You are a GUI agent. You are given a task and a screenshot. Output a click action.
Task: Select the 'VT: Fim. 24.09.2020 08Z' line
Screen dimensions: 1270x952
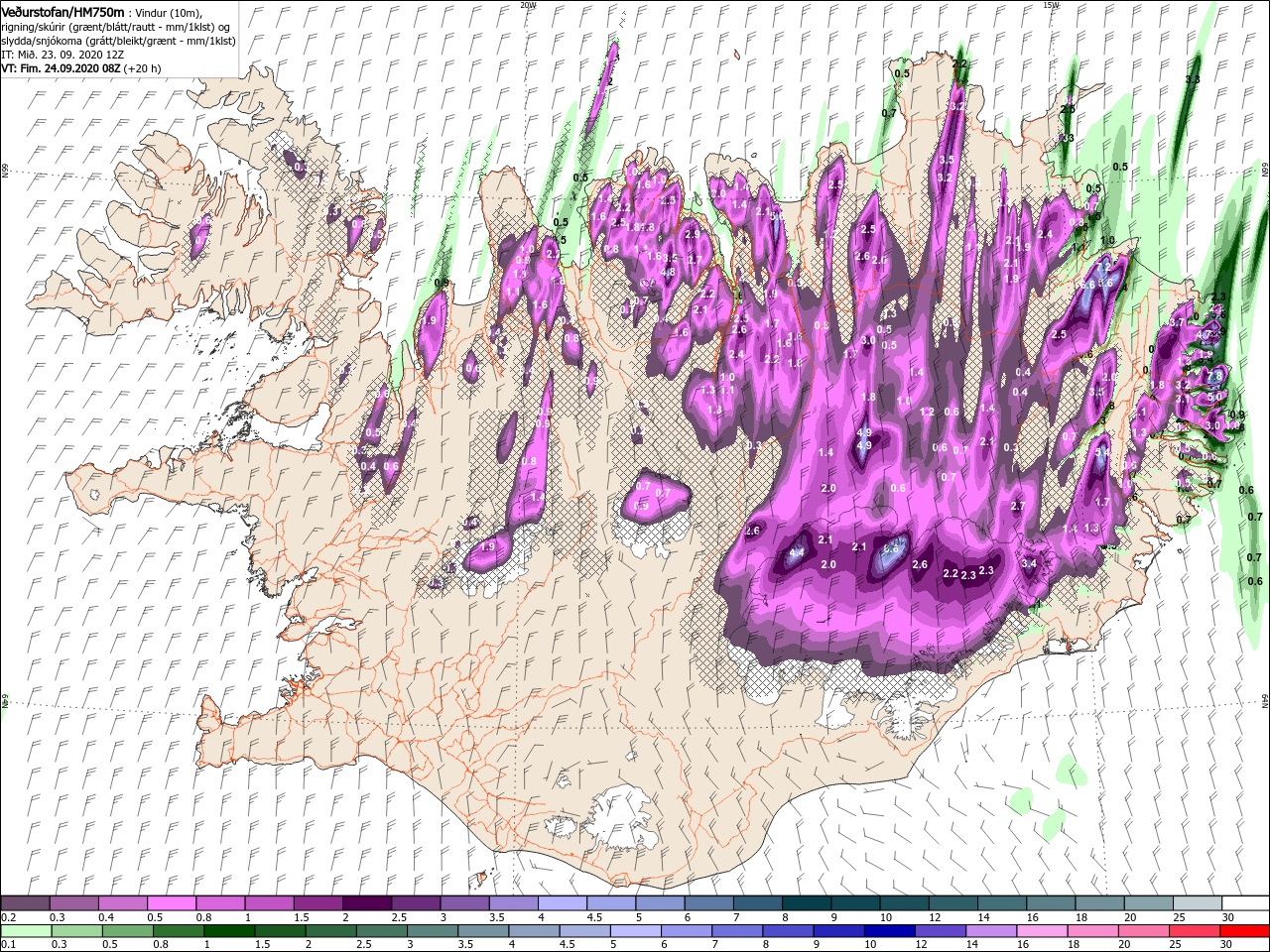[x=61, y=68]
